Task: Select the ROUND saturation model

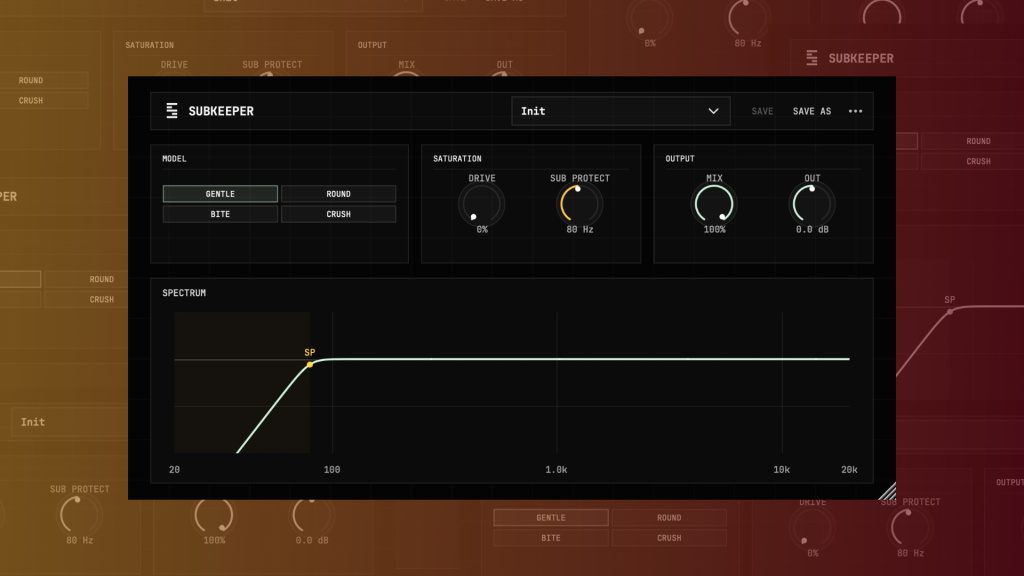Action: (338, 194)
